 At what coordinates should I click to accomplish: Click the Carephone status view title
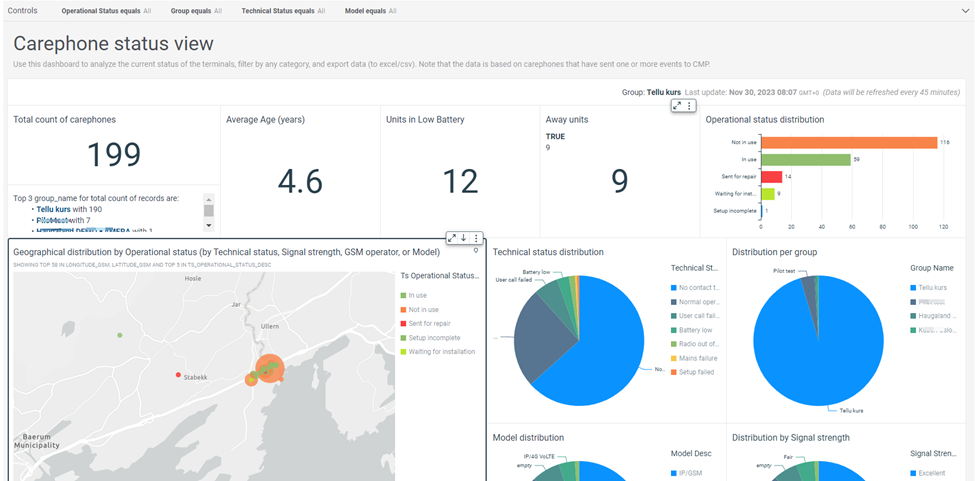(113, 44)
